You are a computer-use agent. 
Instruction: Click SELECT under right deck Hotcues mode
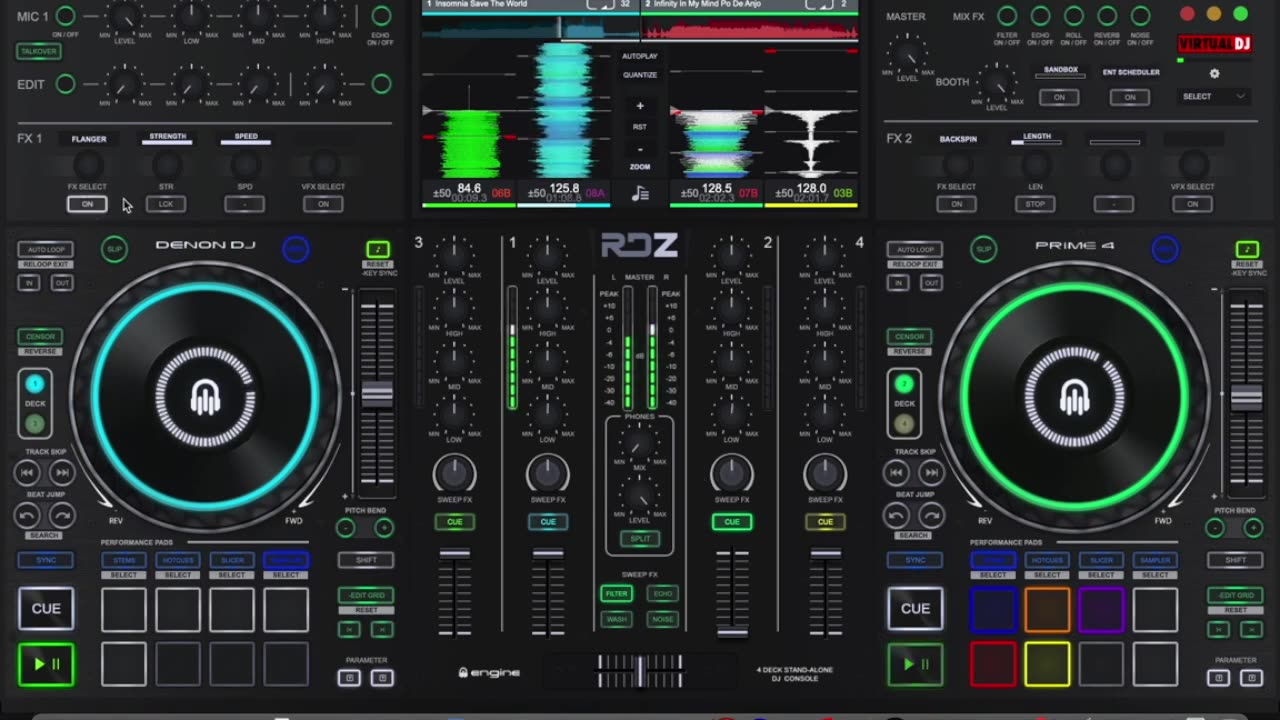(x=1047, y=575)
